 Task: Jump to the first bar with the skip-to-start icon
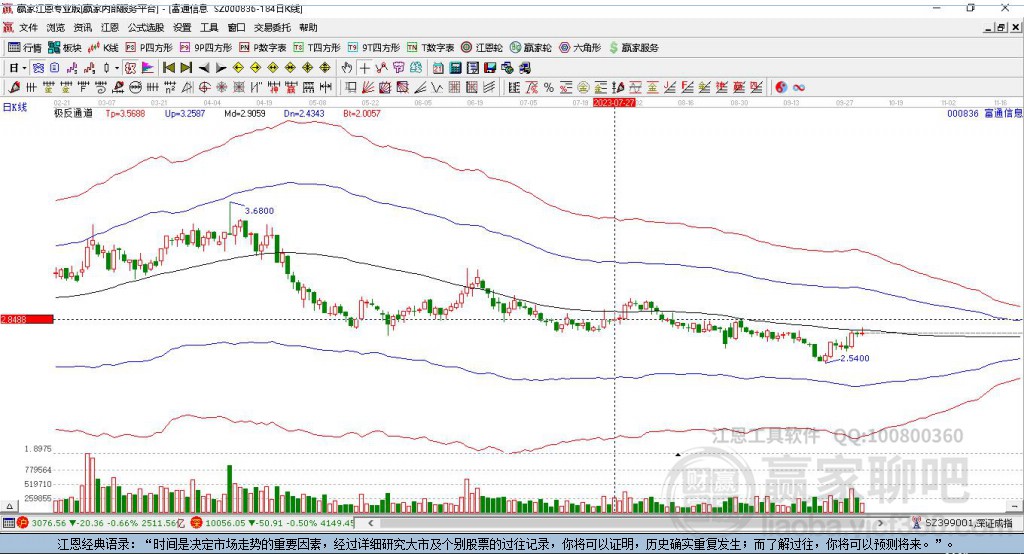tap(169, 68)
